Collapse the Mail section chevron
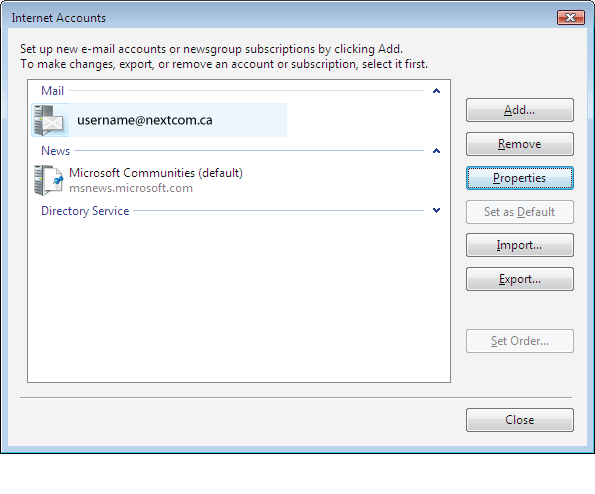 click(436, 91)
